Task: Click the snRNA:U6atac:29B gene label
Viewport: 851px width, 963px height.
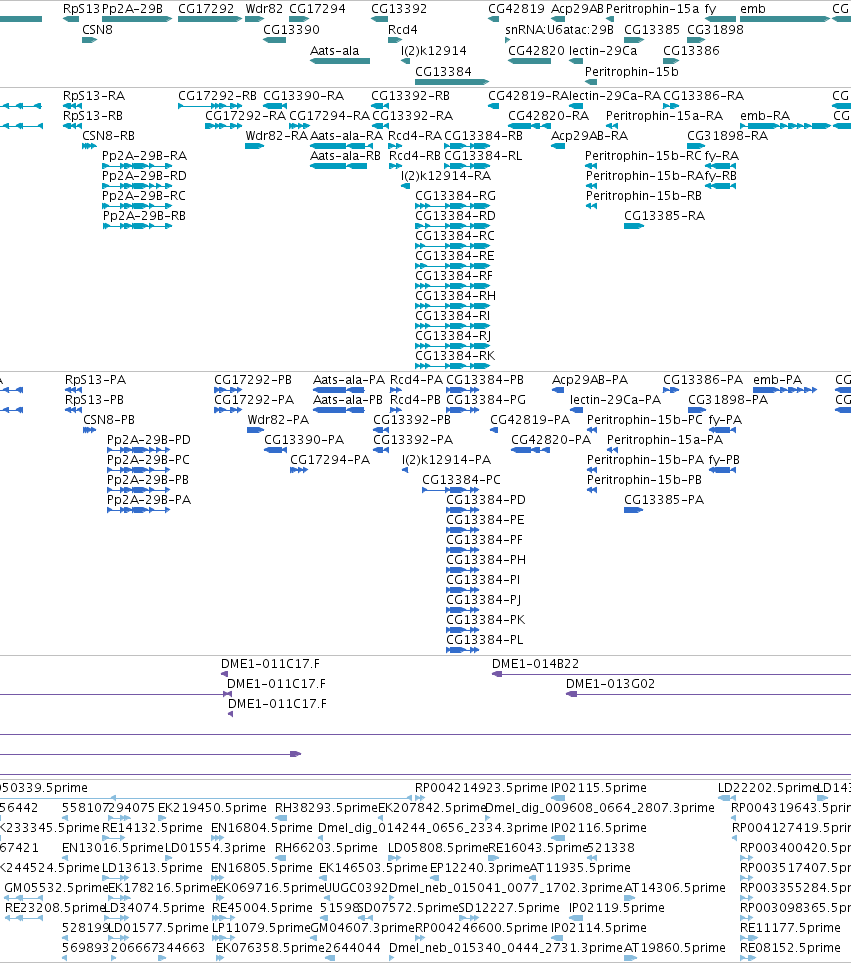Action: click(559, 29)
